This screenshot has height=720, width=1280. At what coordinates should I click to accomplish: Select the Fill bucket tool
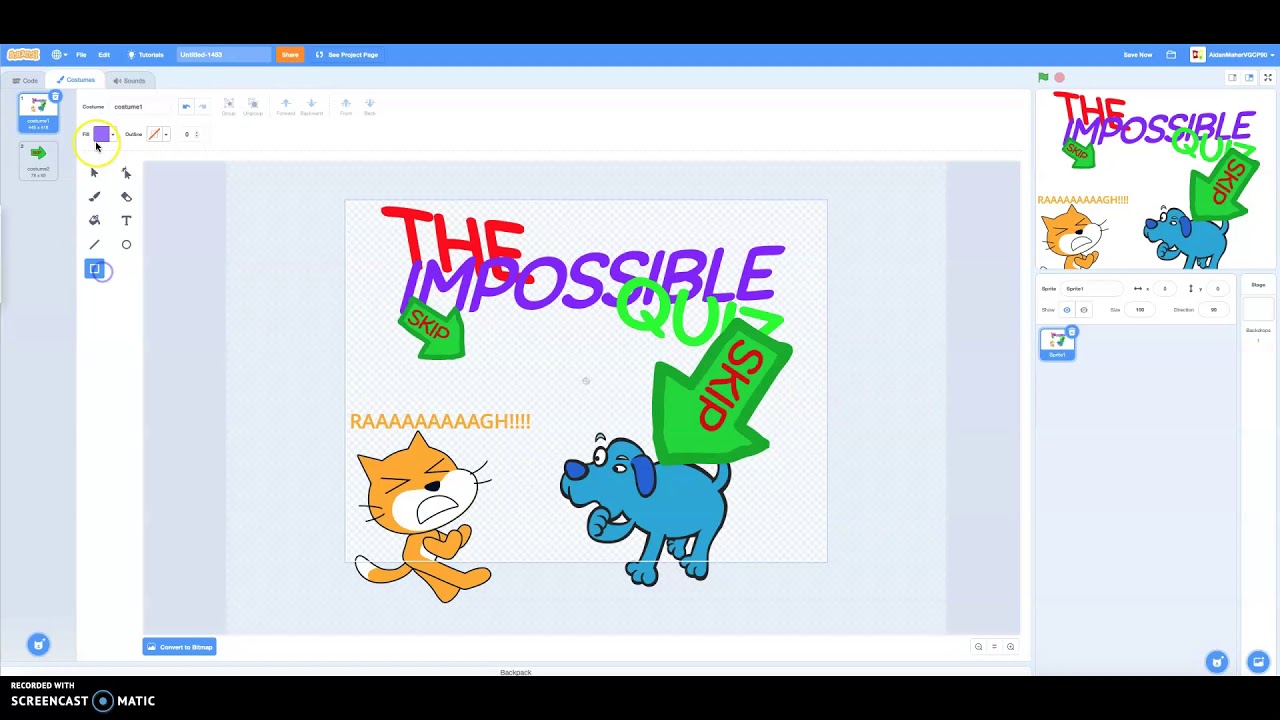pos(95,221)
